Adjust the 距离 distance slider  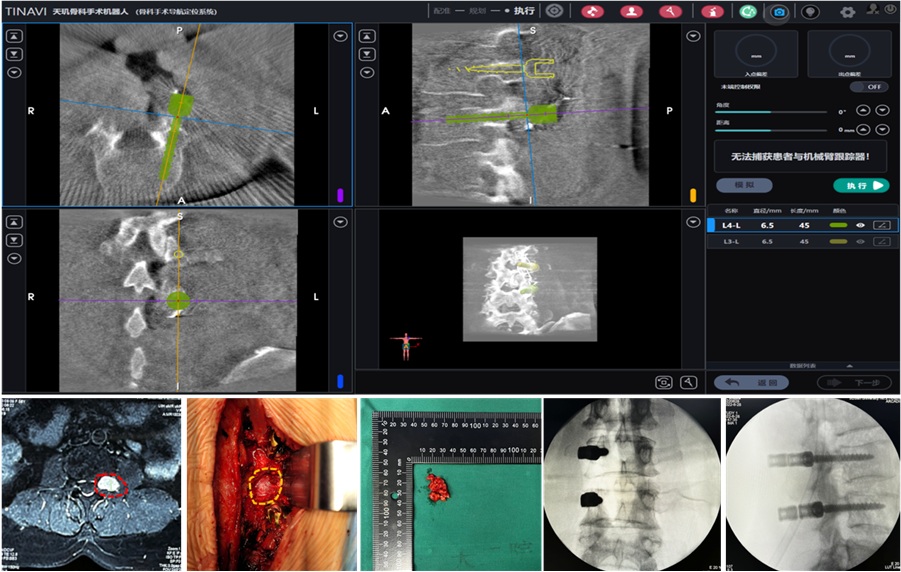point(771,130)
